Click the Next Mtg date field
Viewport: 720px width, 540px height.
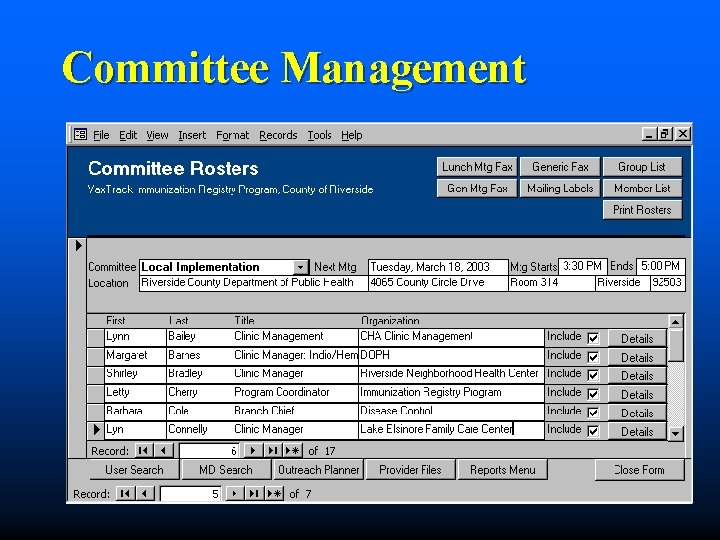tap(438, 267)
